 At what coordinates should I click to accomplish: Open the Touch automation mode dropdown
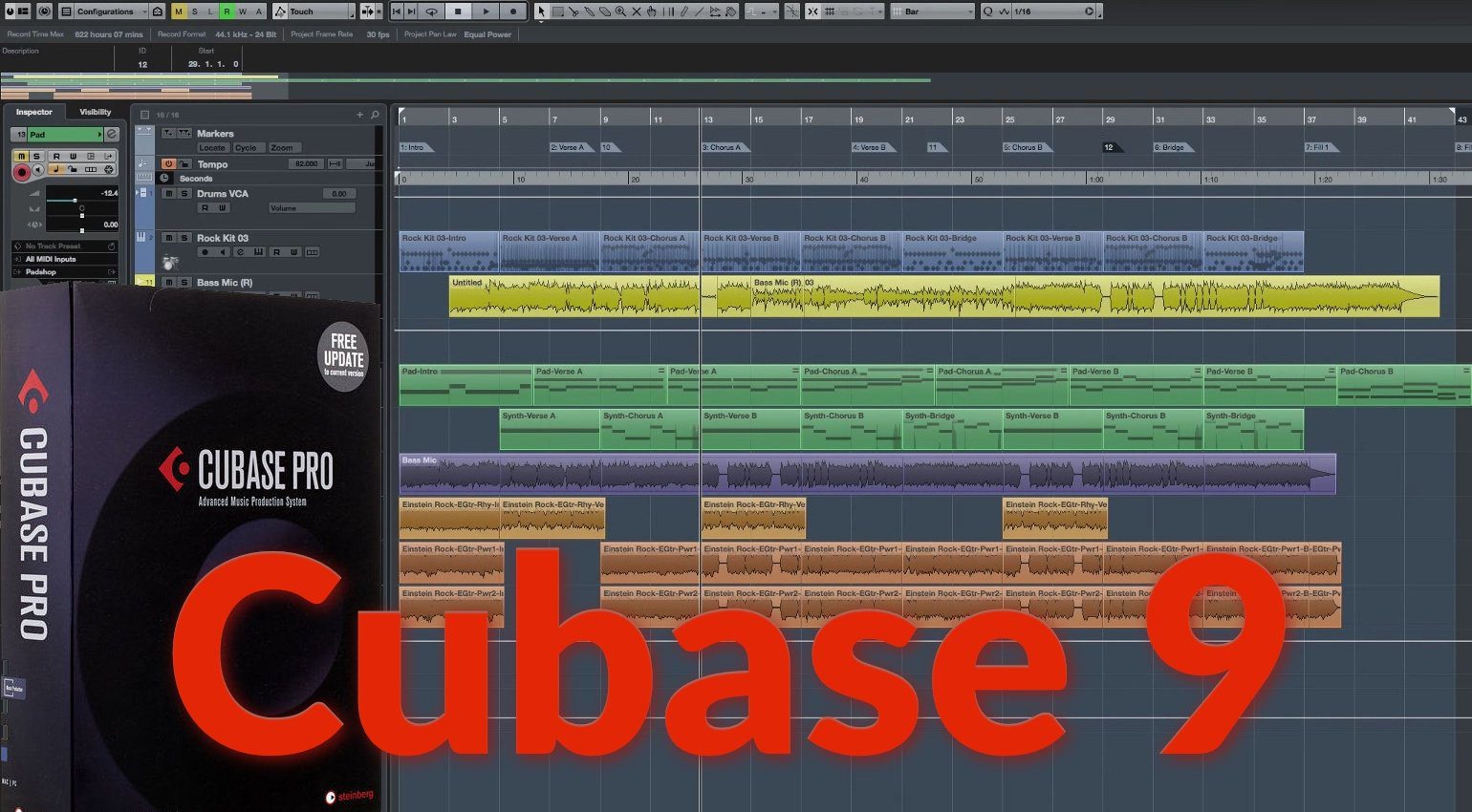(x=314, y=11)
